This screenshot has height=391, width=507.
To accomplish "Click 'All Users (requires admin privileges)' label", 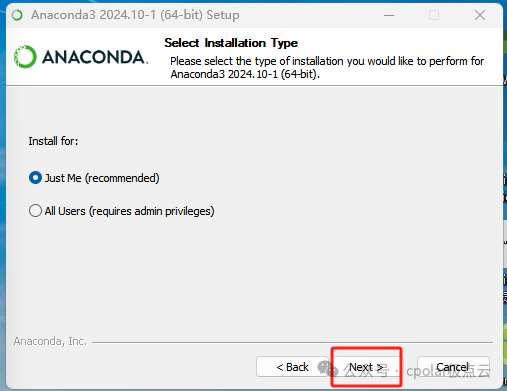I will pyautogui.click(x=129, y=211).
